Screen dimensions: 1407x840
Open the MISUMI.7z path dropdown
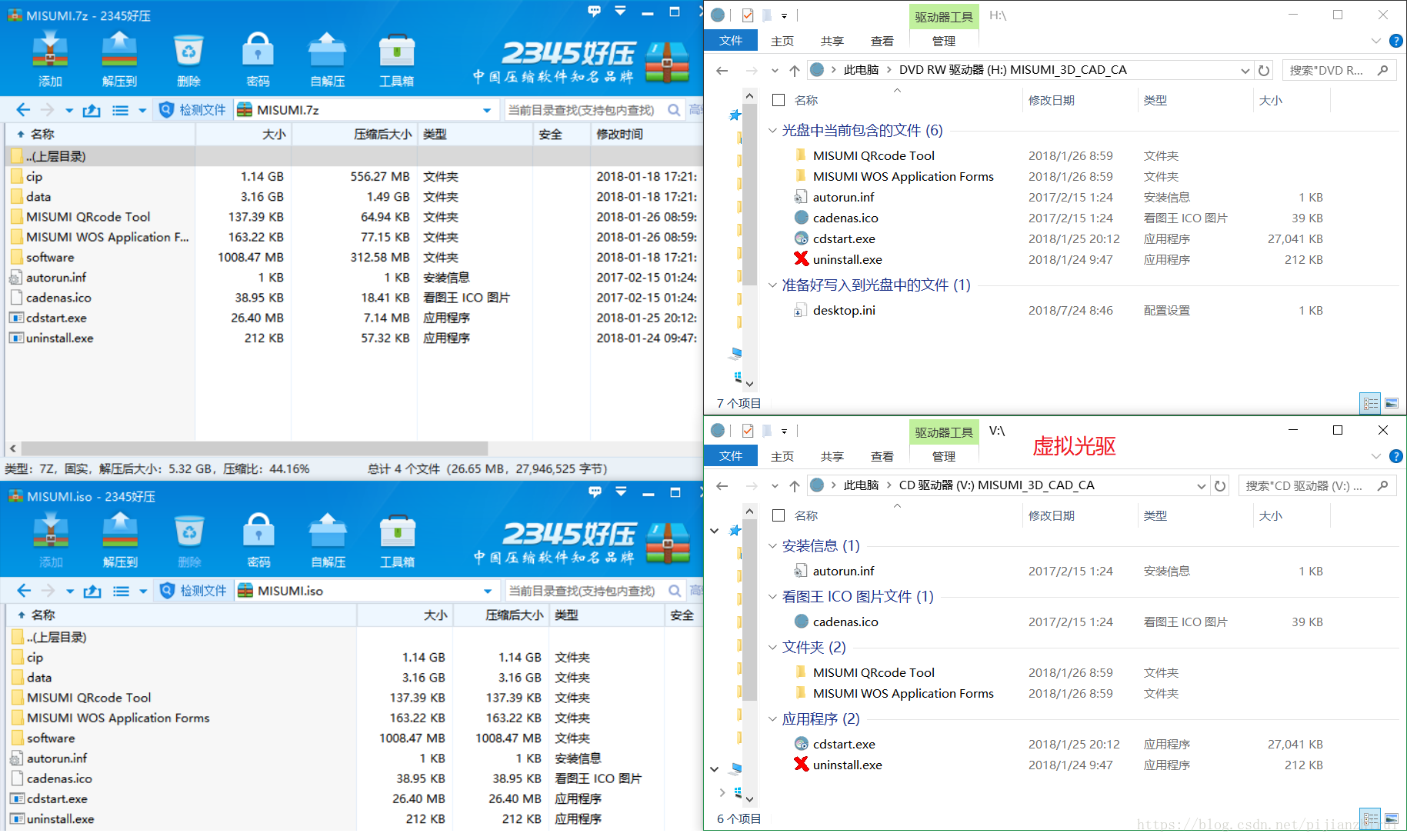point(487,110)
